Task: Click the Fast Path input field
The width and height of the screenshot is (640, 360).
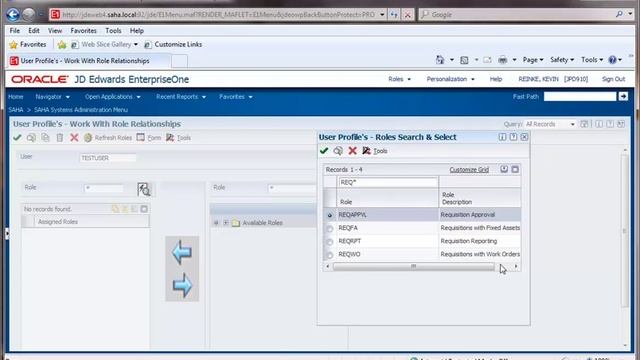Action: pyautogui.click(x=580, y=96)
